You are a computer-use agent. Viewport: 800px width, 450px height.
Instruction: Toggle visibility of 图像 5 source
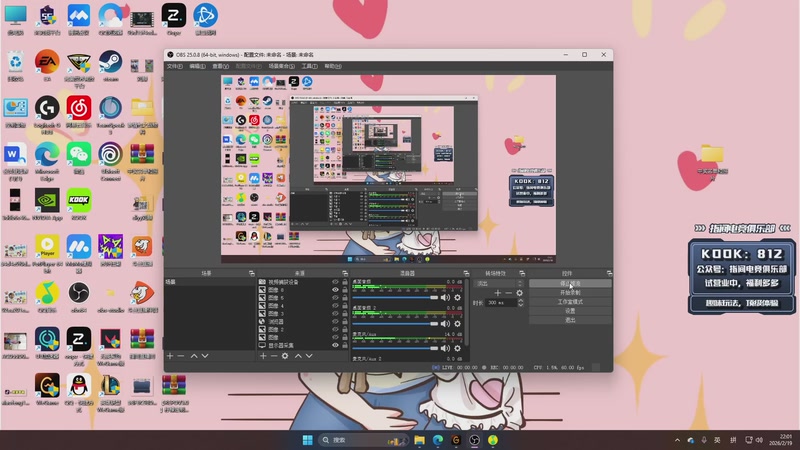click(335, 297)
